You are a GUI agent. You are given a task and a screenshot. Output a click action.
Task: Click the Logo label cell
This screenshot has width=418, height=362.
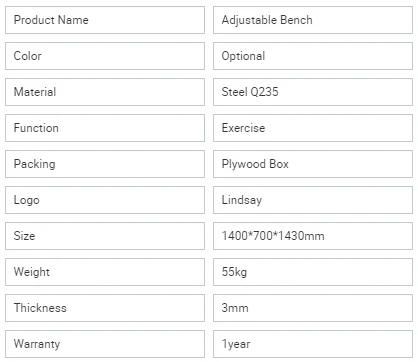click(105, 200)
